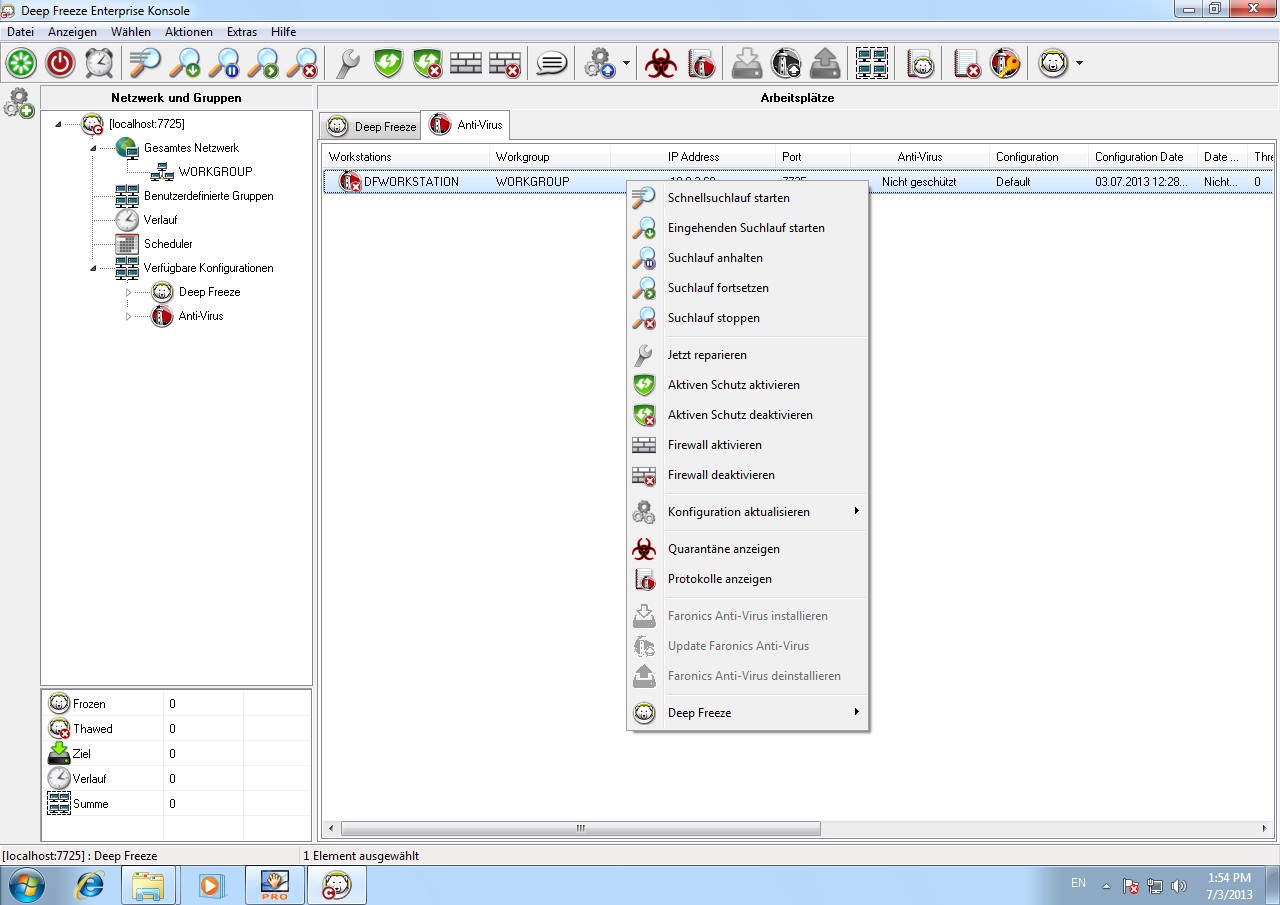Click toolbar brick wall with red X icon
This screenshot has width=1280, height=905.
[x=505, y=64]
